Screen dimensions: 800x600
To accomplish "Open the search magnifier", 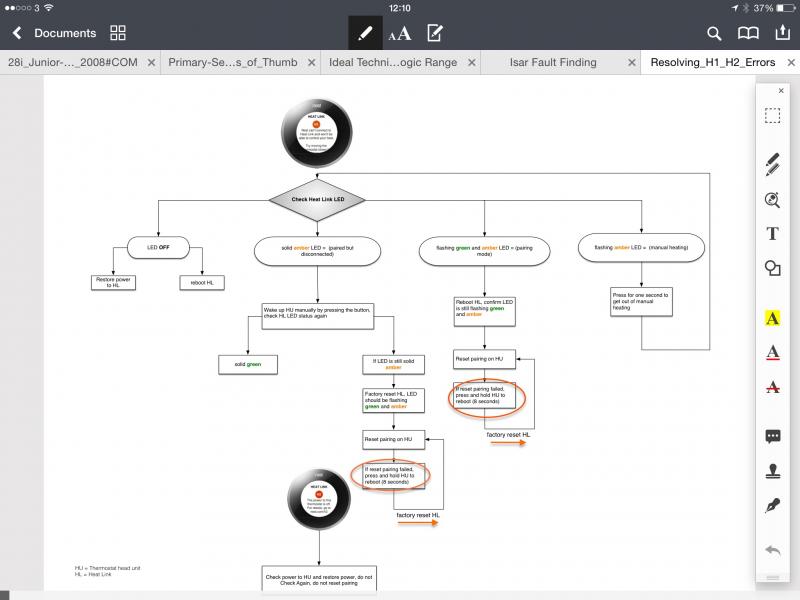I will pos(714,33).
